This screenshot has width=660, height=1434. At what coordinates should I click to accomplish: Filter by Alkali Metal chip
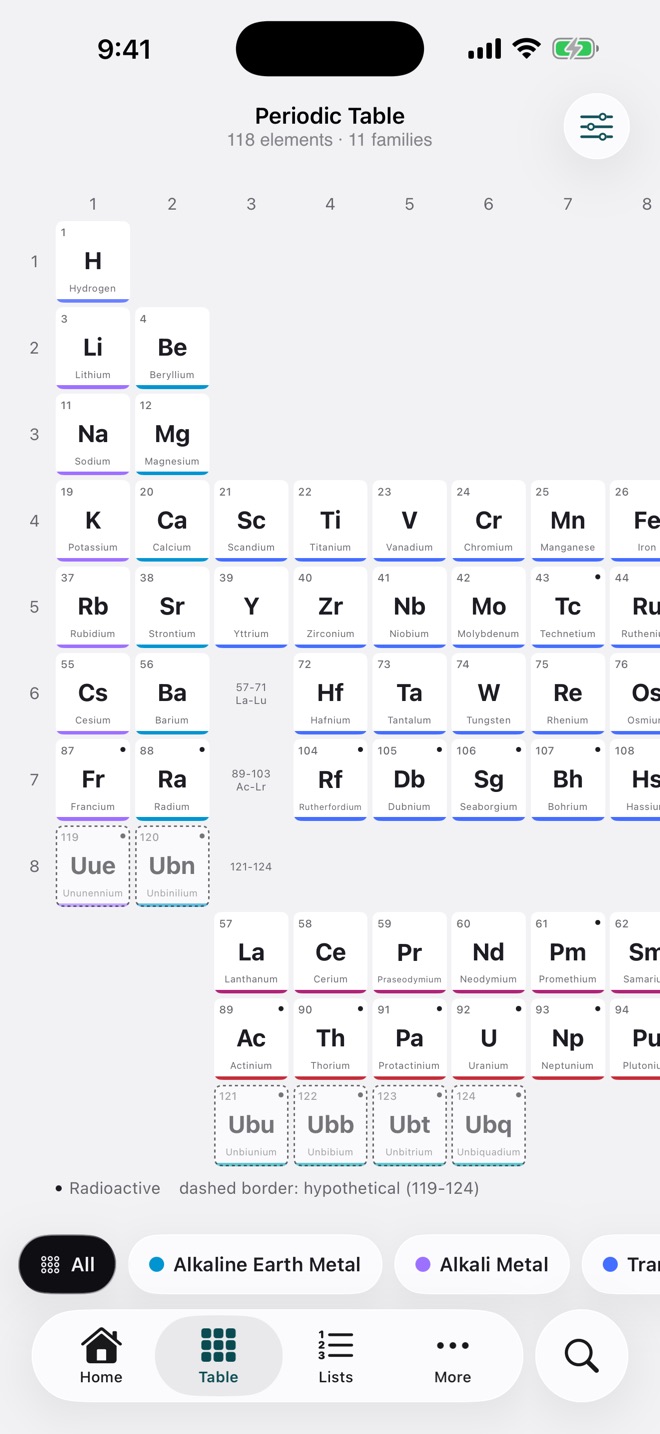[x=481, y=1264]
